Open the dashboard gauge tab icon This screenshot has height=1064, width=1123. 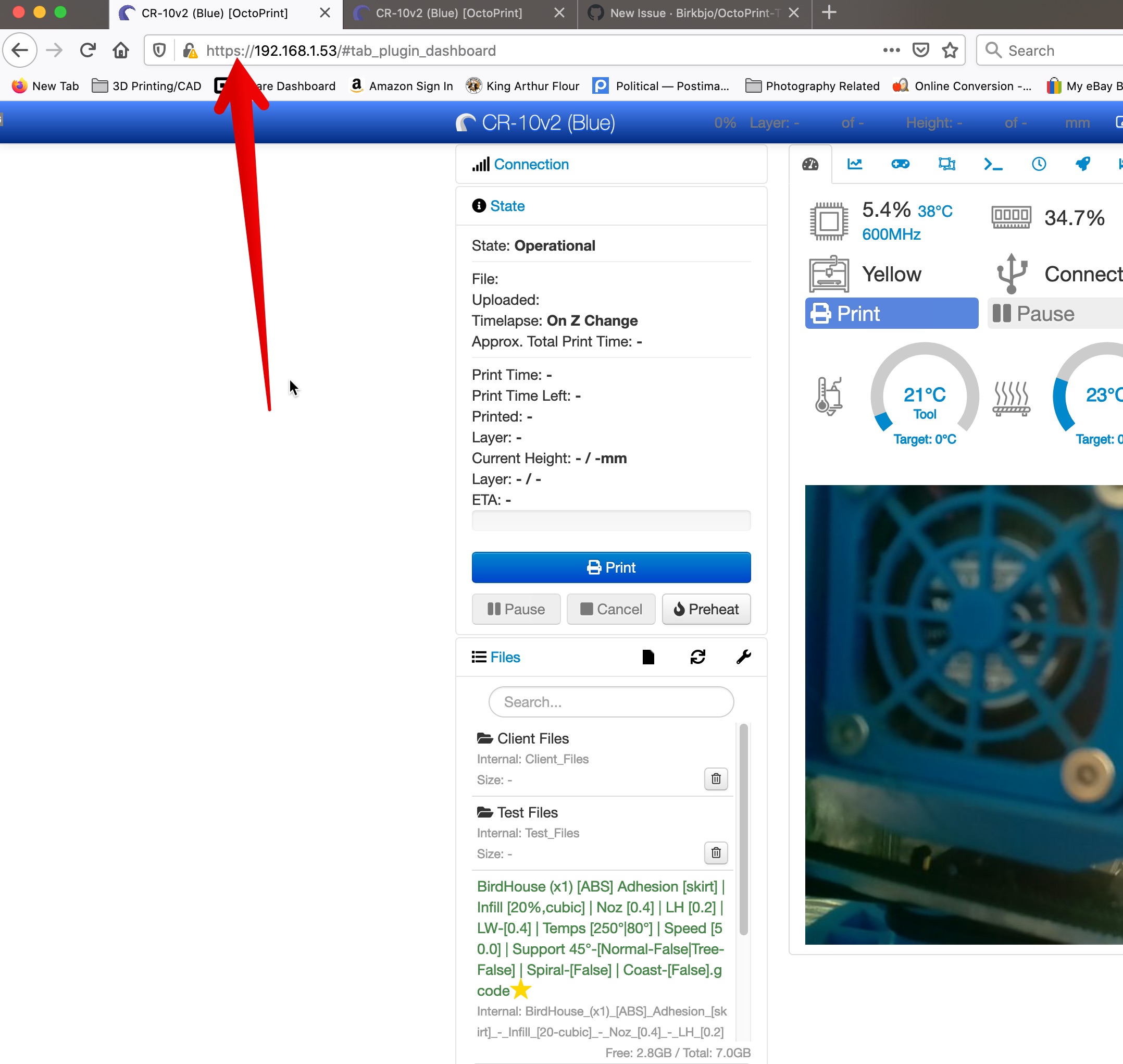tap(810, 165)
